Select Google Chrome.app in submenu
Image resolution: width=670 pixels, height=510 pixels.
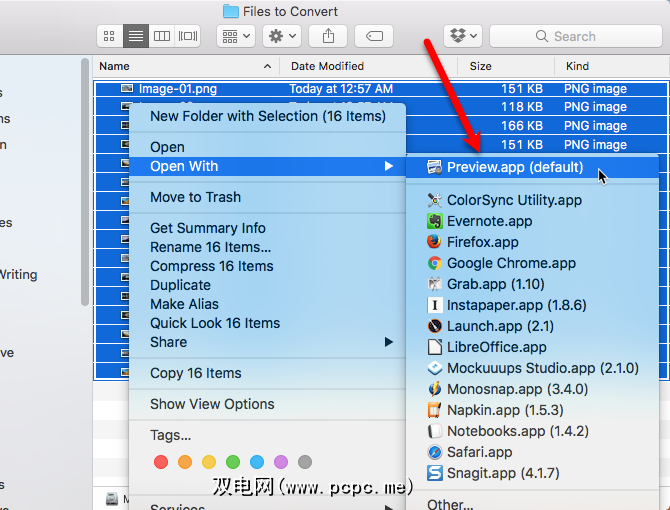click(x=511, y=263)
